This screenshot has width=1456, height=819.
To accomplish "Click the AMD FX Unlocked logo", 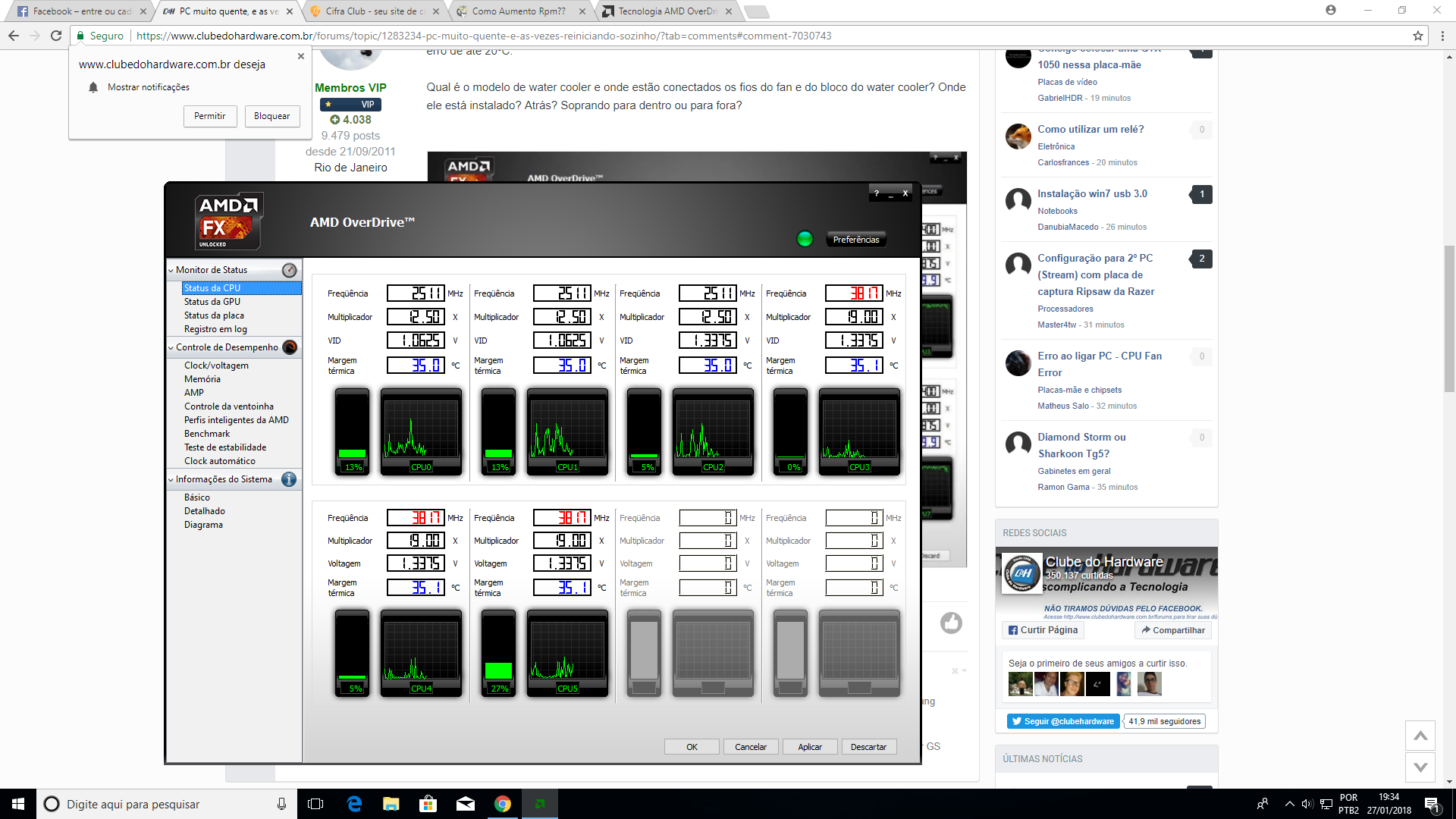I will pos(229,221).
